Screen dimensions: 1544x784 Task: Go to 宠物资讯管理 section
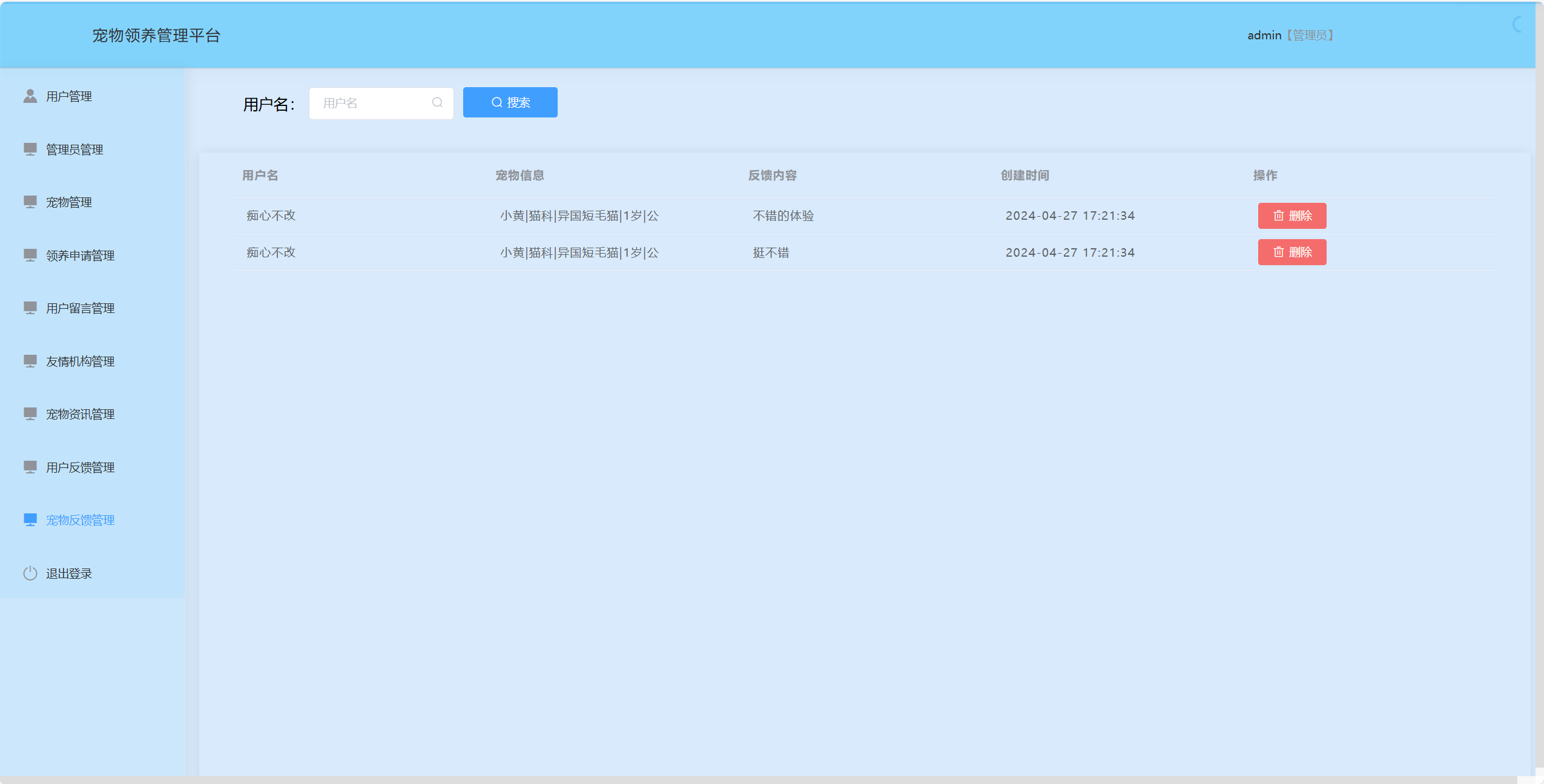coord(80,414)
